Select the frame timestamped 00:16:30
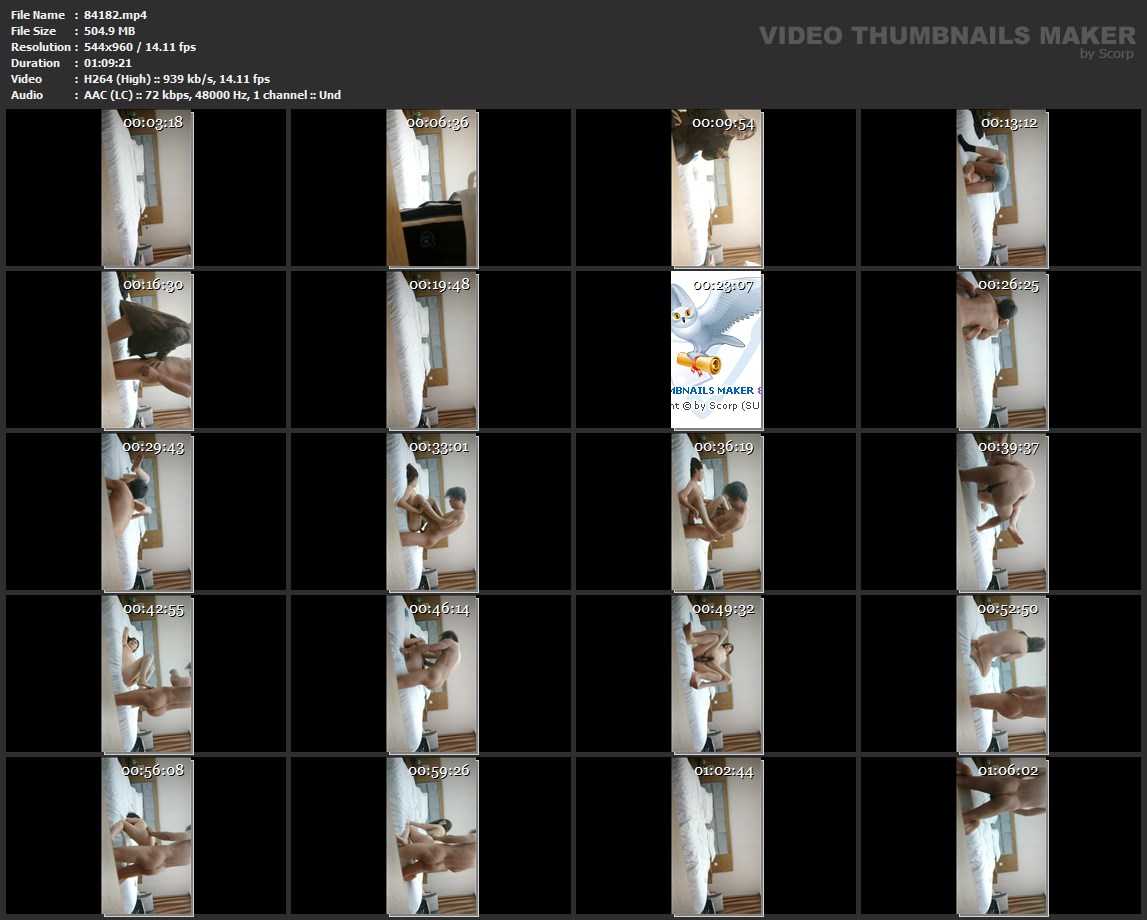The width and height of the screenshot is (1147, 920). [147, 350]
